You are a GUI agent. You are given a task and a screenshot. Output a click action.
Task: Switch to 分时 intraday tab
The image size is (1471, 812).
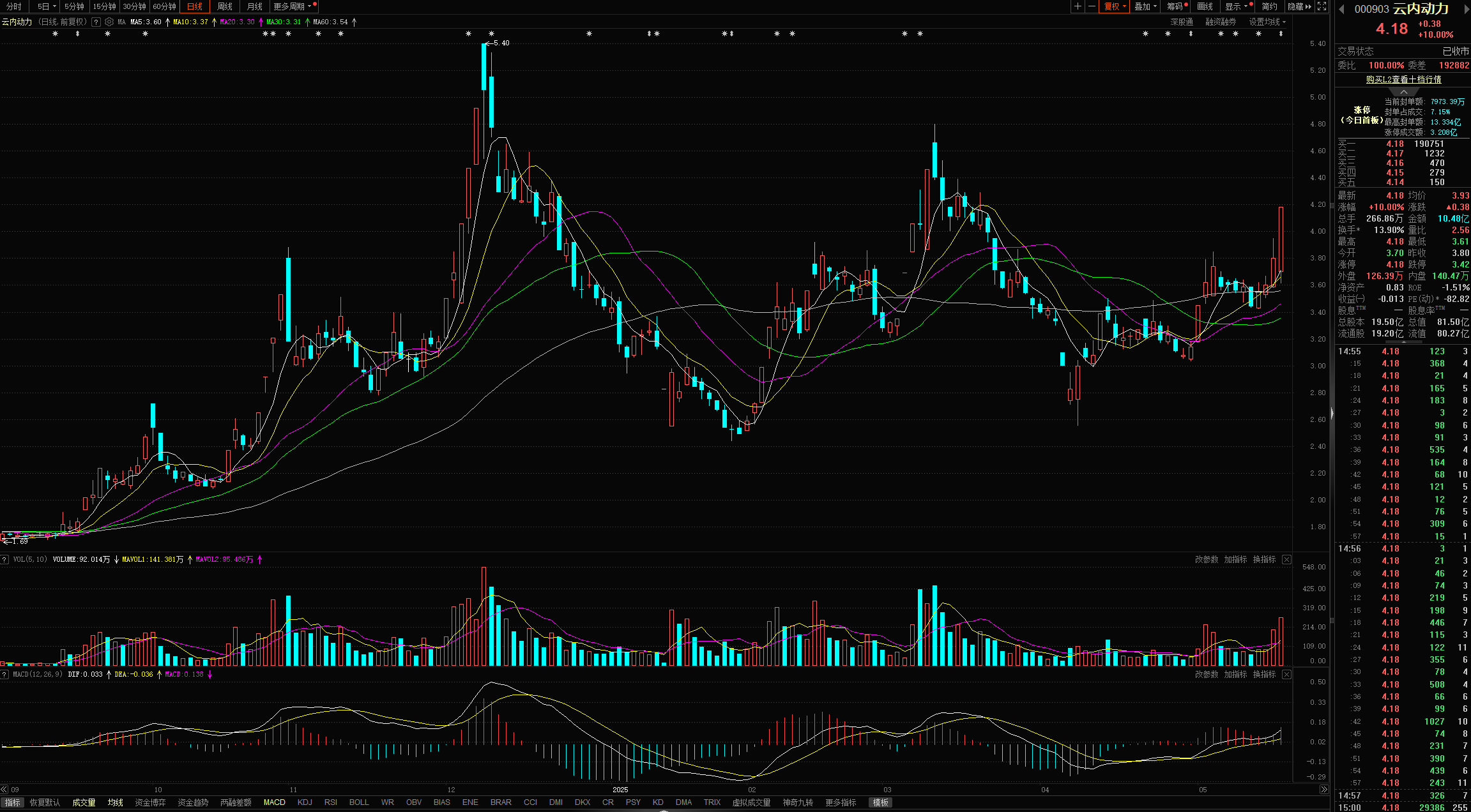14,6
